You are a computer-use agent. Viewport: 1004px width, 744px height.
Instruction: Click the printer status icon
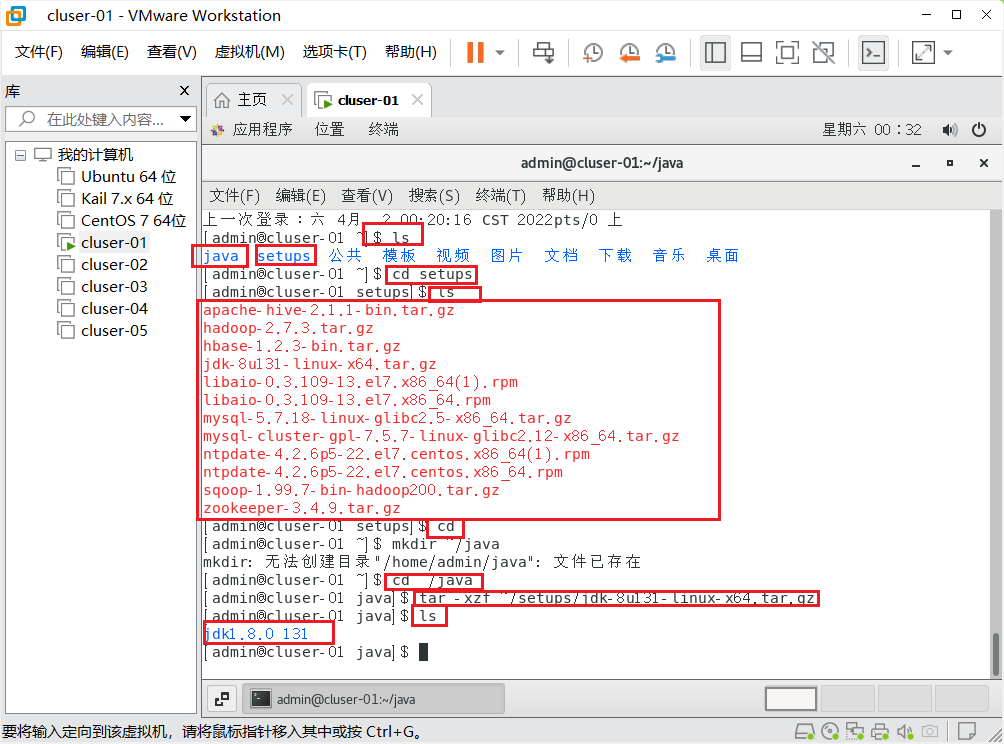pyautogui.click(x=880, y=731)
